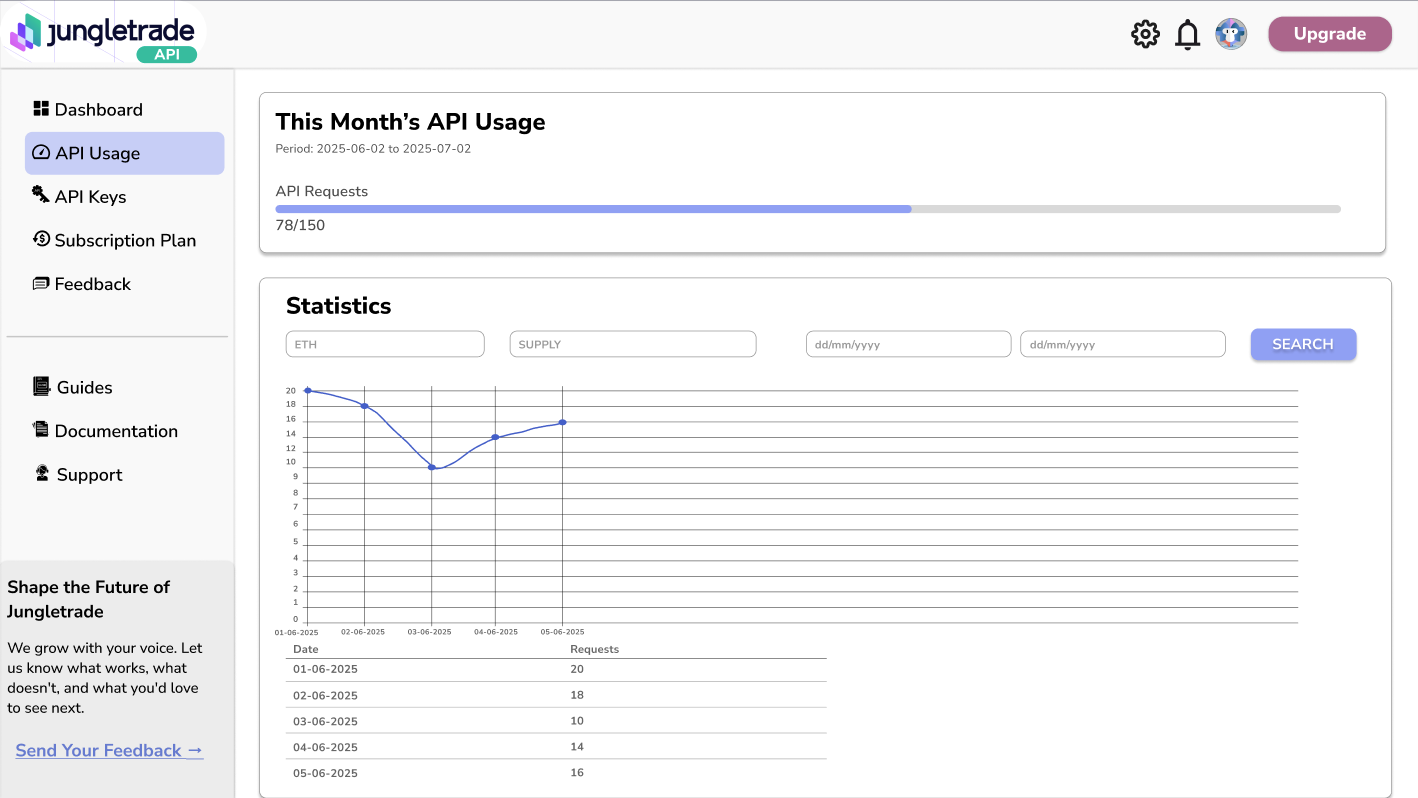Click inside the ETH input field

tap(384, 343)
